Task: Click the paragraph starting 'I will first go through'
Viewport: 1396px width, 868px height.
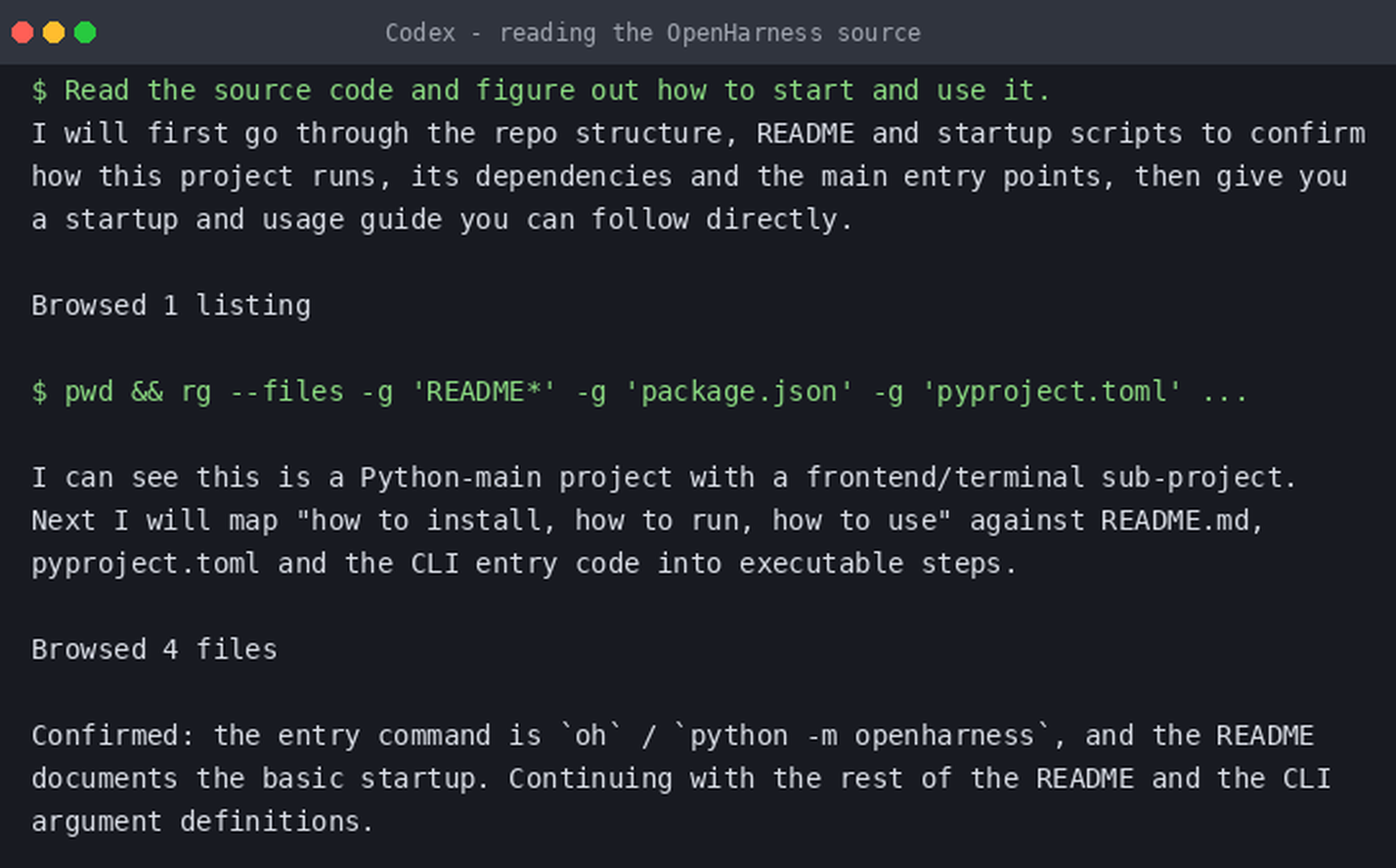Action: pyautogui.click(x=698, y=177)
